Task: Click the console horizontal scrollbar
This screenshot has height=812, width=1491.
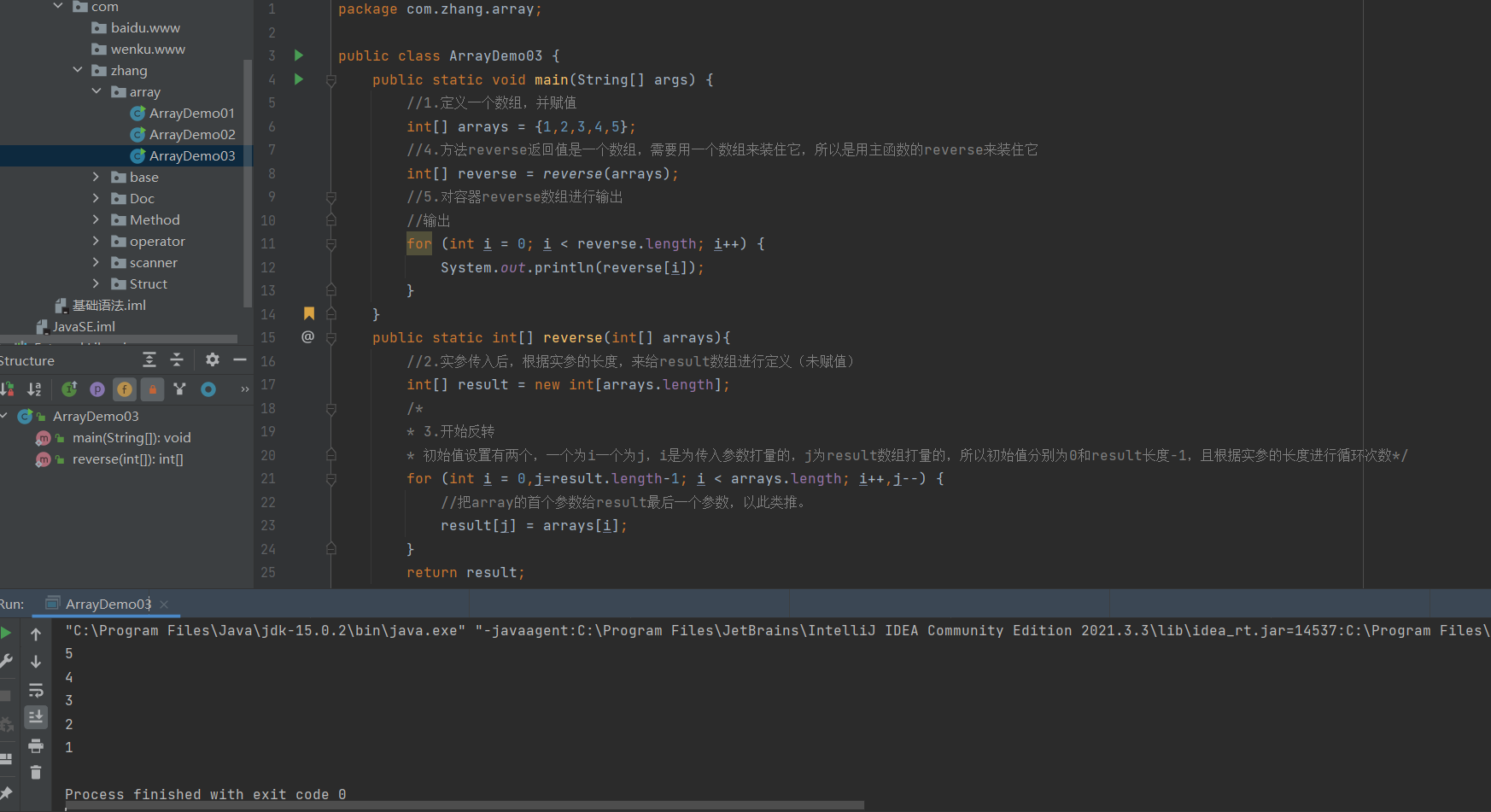Action: pyautogui.click(x=465, y=805)
